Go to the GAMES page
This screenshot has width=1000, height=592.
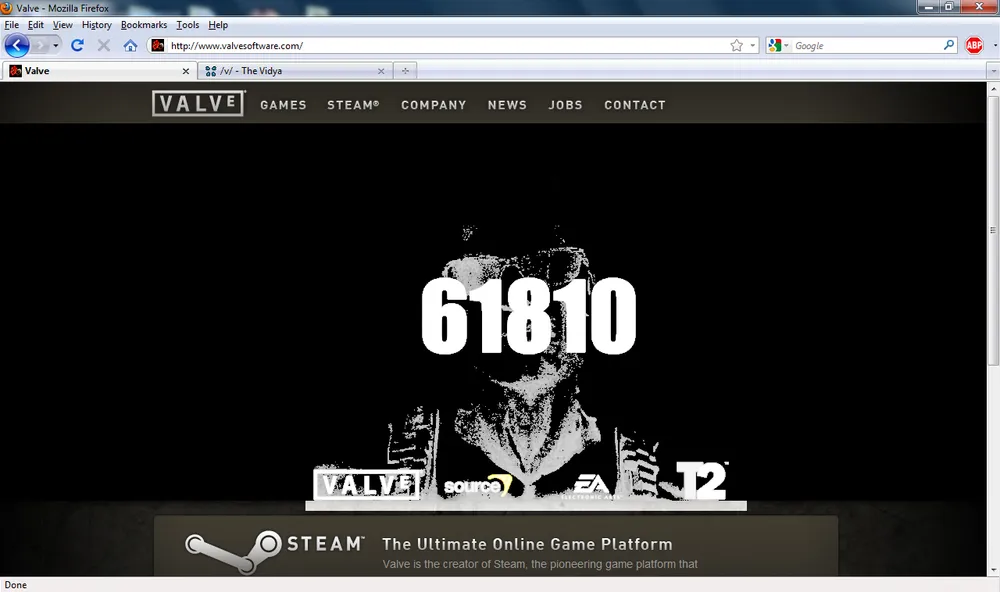(283, 105)
